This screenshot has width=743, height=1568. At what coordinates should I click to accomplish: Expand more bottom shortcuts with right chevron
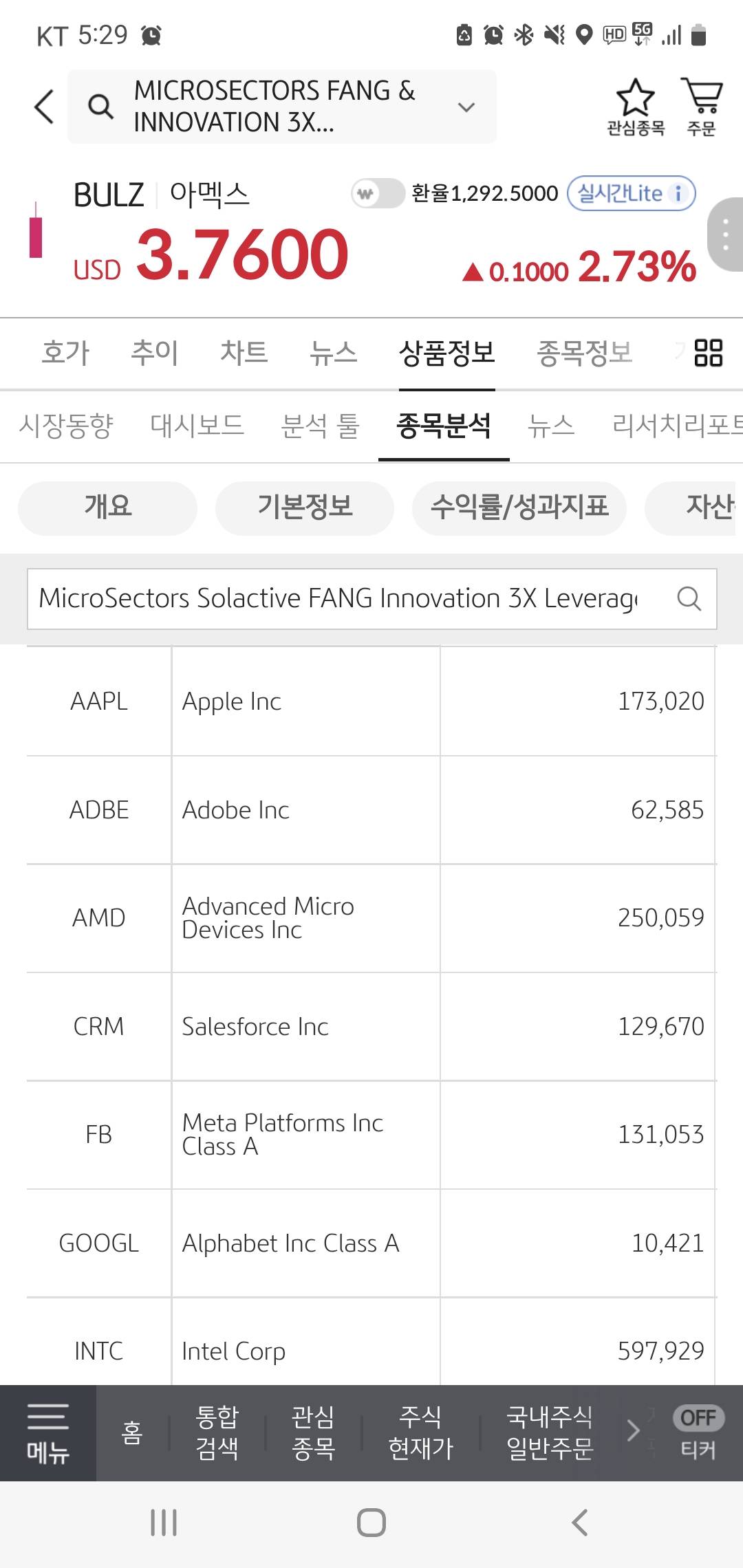633,1431
